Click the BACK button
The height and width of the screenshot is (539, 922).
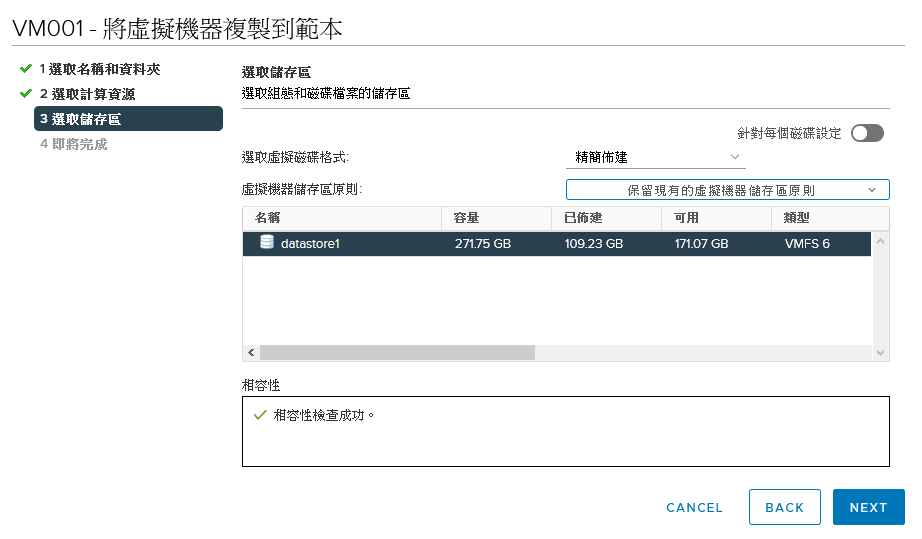784,507
